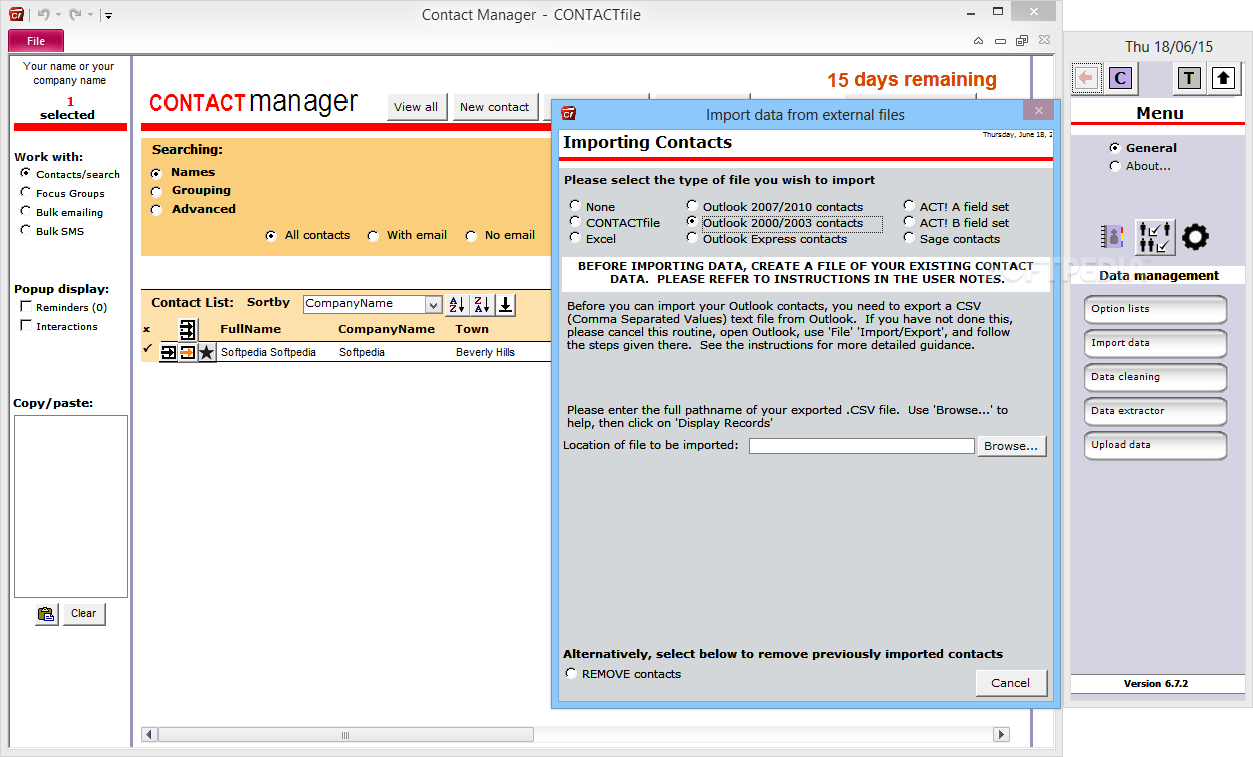Click the star icon in Softpedia row

(206, 352)
